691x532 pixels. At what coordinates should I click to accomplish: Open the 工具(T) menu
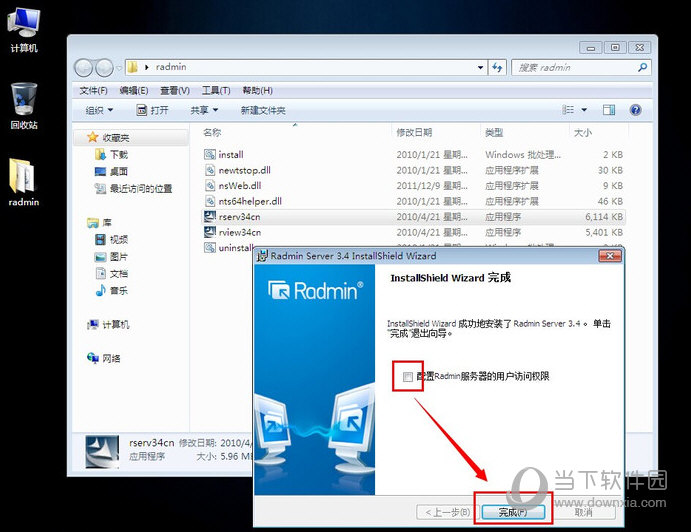point(216,90)
